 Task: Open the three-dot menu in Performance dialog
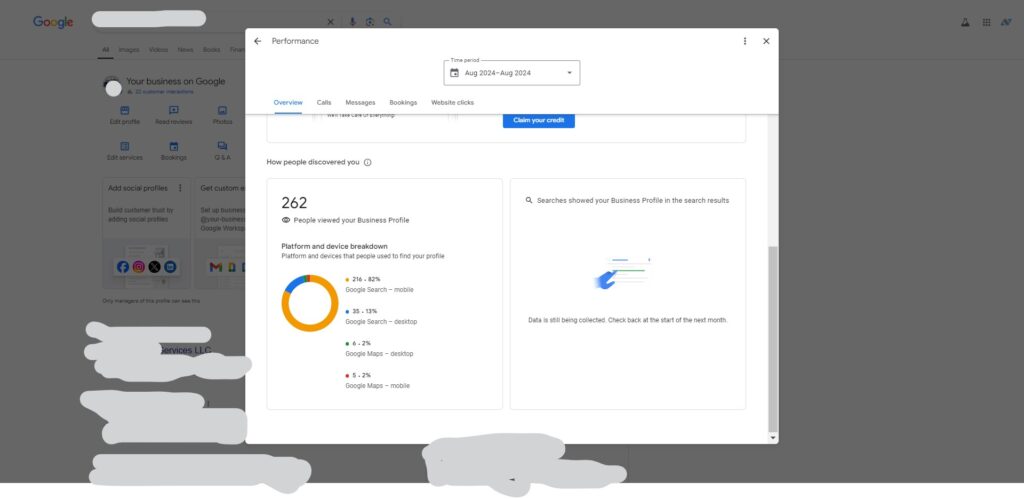[x=744, y=41]
